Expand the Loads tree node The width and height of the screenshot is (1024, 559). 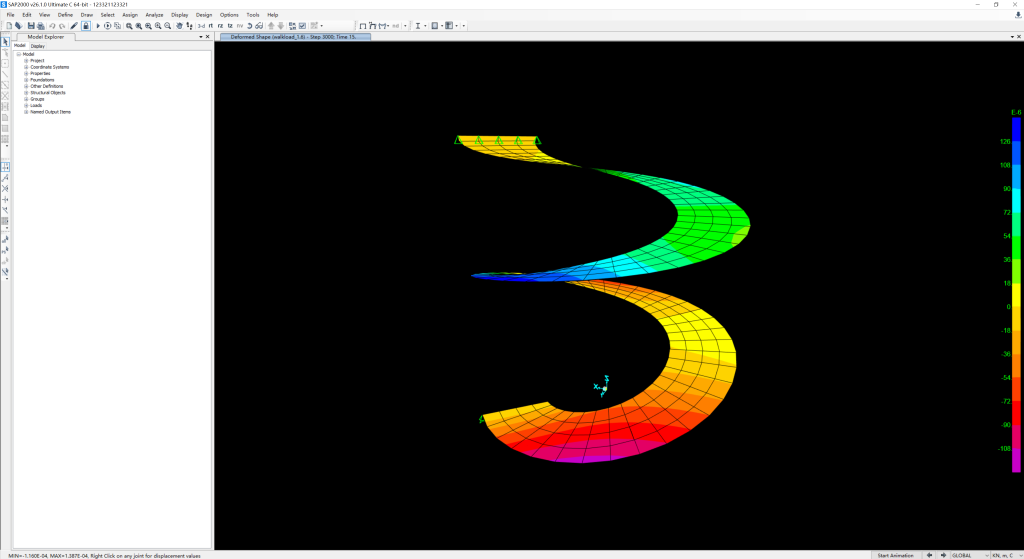26,105
